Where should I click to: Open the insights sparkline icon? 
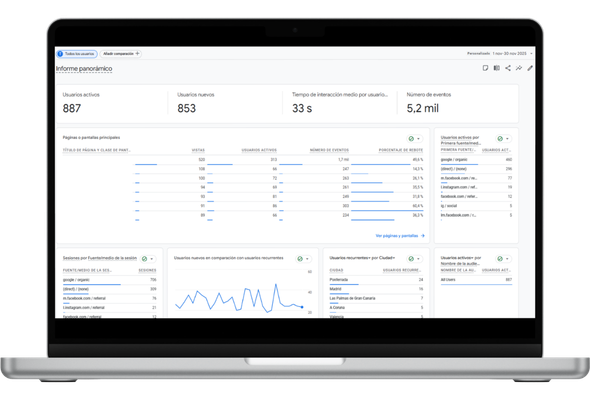click(x=519, y=68)
